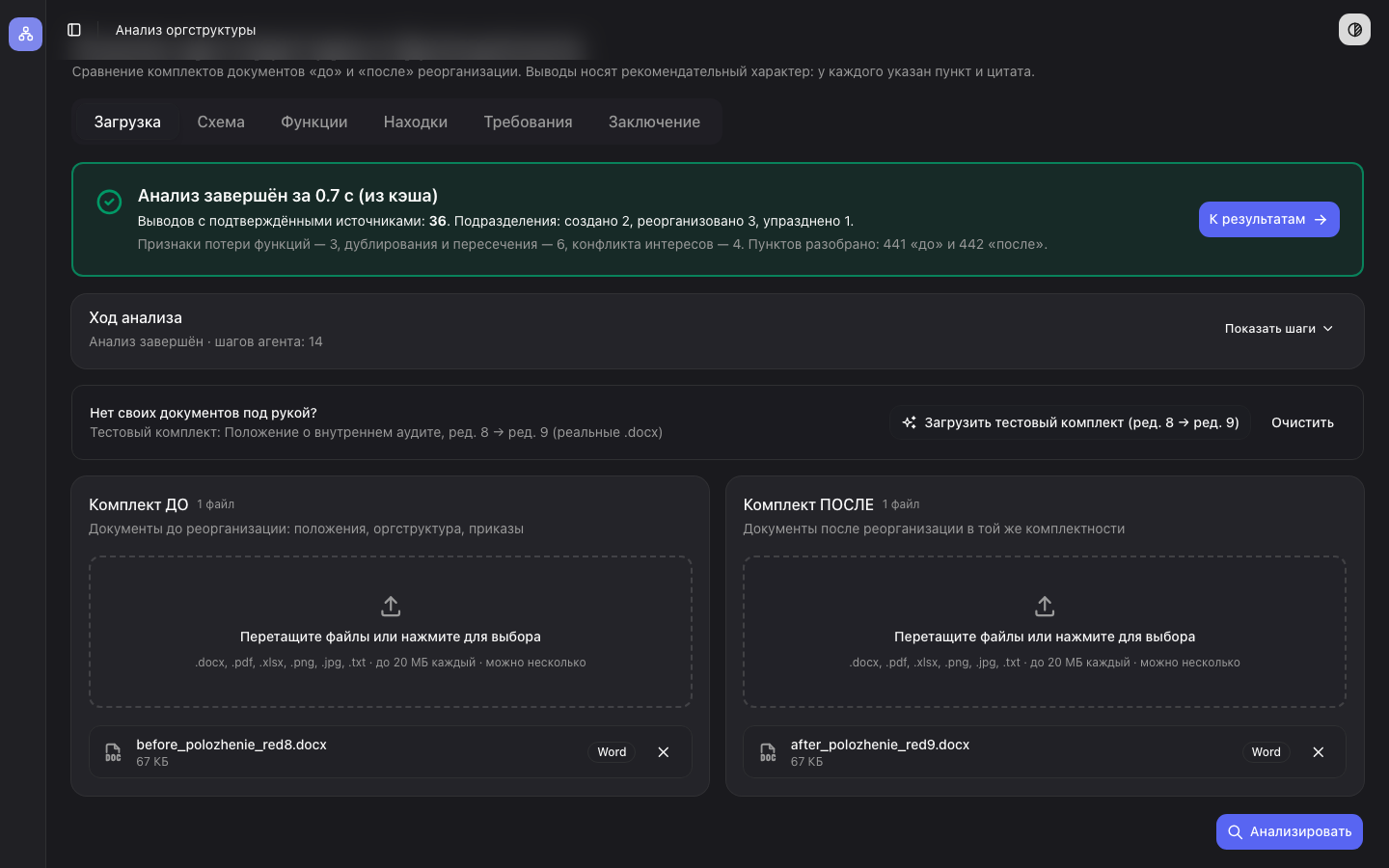Click the doc file icon of after_polozhenie_red9.docx

pyautogui.click(x=768, y=752)
